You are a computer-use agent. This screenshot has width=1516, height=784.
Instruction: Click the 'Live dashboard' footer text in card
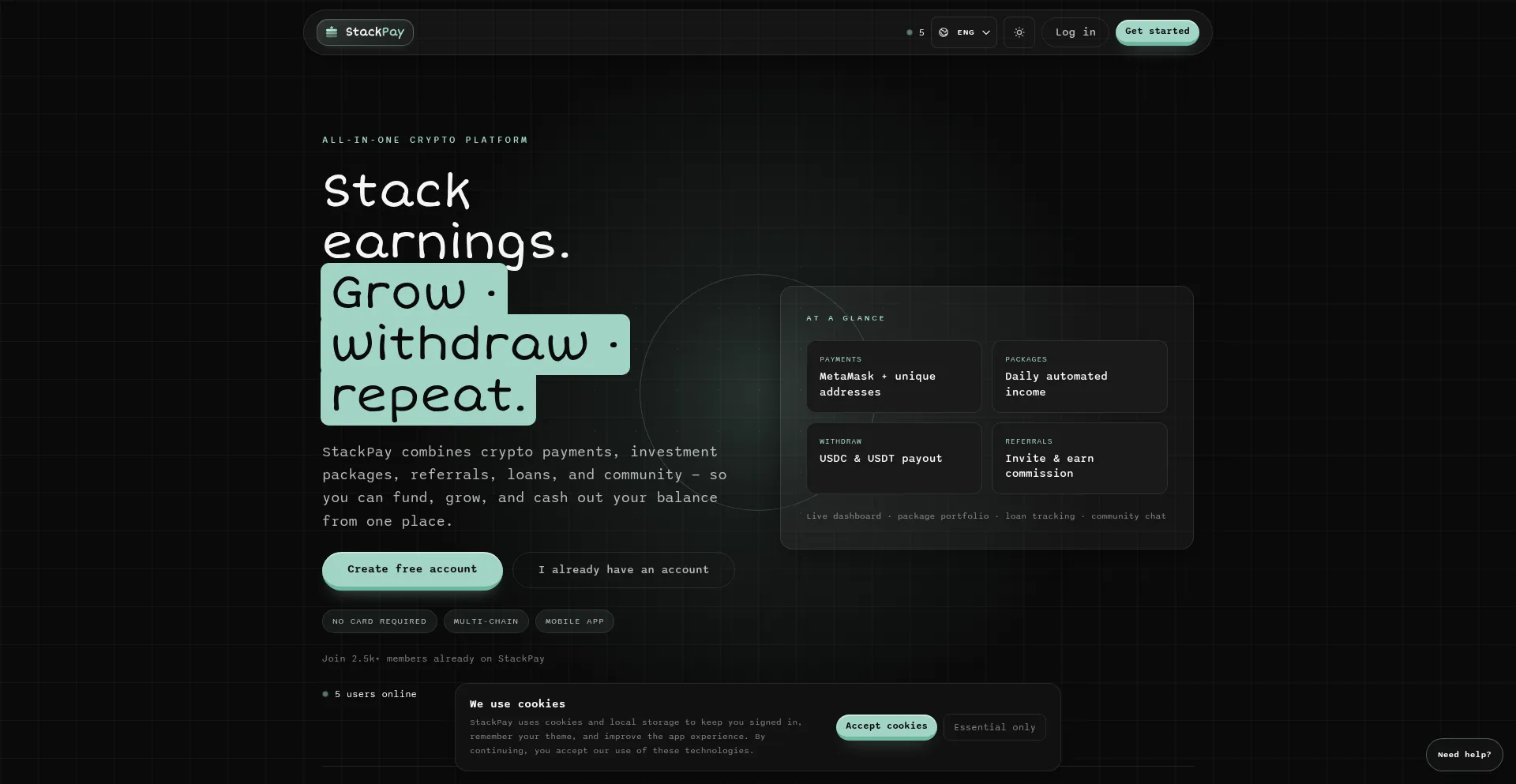click(x=844, y=516)
